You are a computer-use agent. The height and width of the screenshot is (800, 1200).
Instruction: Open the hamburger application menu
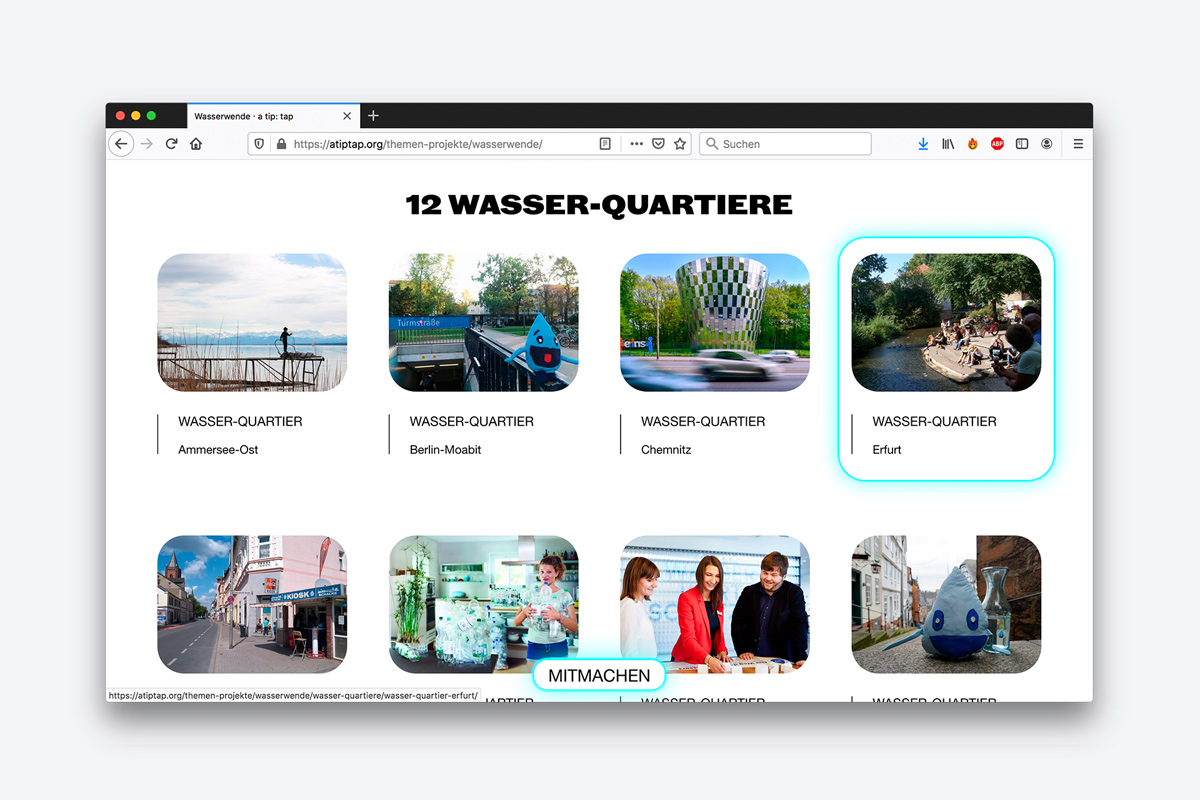1078,144
